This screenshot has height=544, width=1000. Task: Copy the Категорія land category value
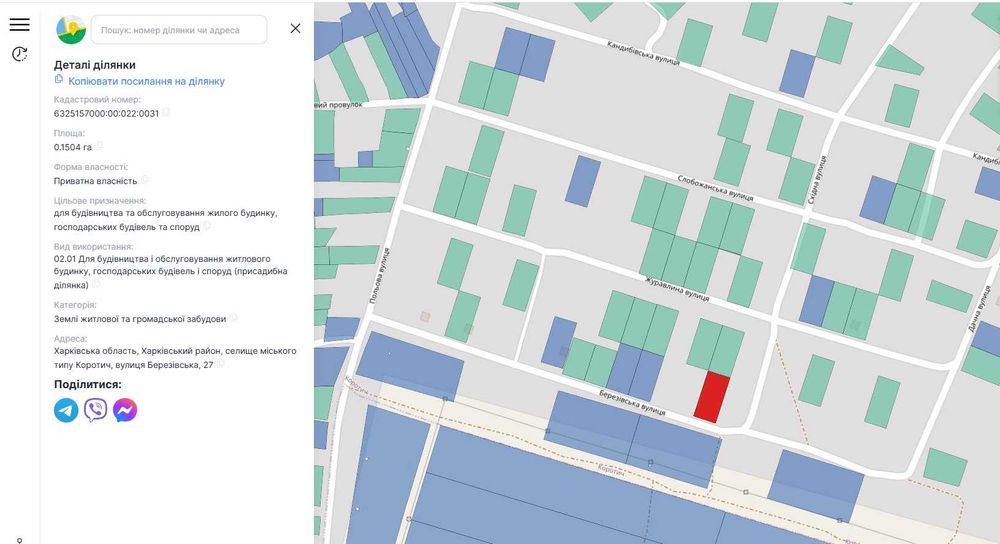click(x=233, y=318)
